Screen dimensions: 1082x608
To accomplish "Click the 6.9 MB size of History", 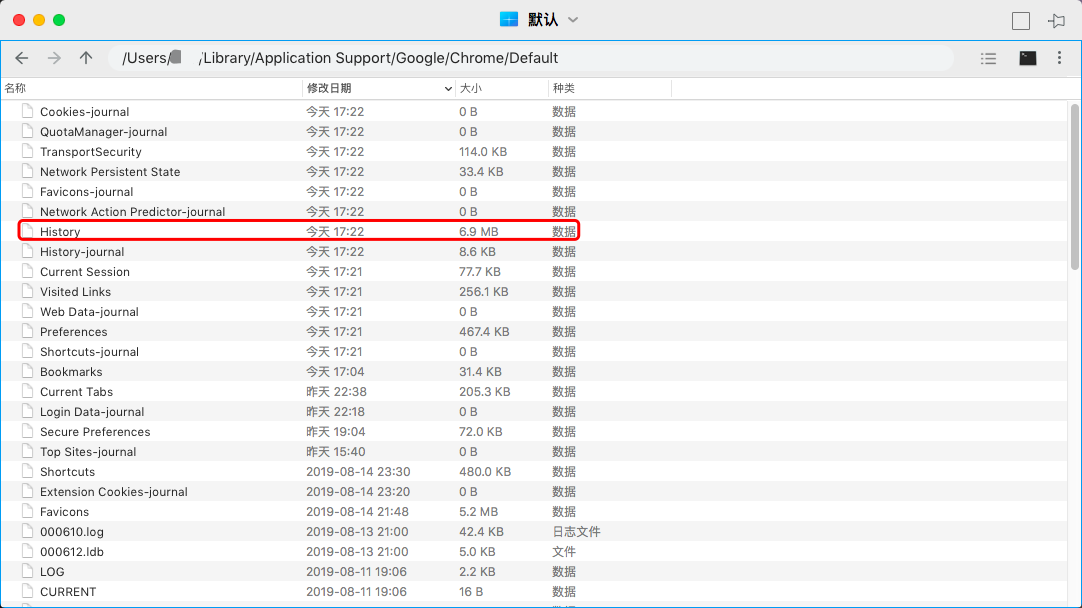I will pos(478,232).
